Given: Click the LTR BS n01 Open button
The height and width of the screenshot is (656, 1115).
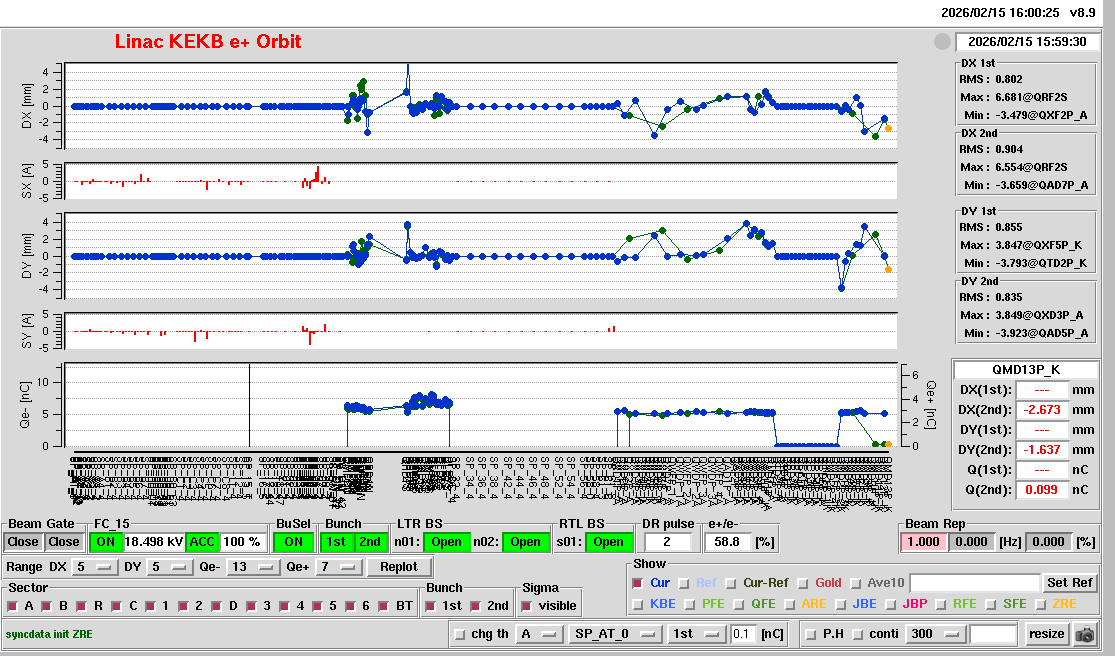Looking at the screenshot, I should pos(447,542).
